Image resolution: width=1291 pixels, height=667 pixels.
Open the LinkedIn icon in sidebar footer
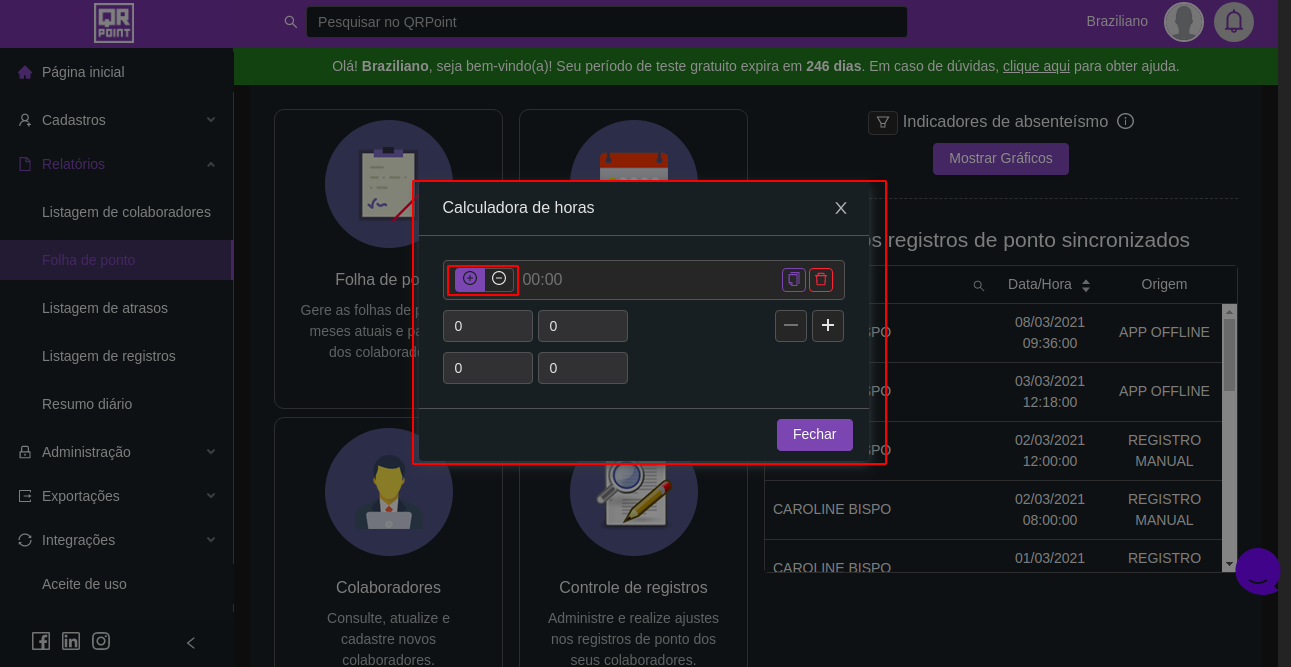71,642
